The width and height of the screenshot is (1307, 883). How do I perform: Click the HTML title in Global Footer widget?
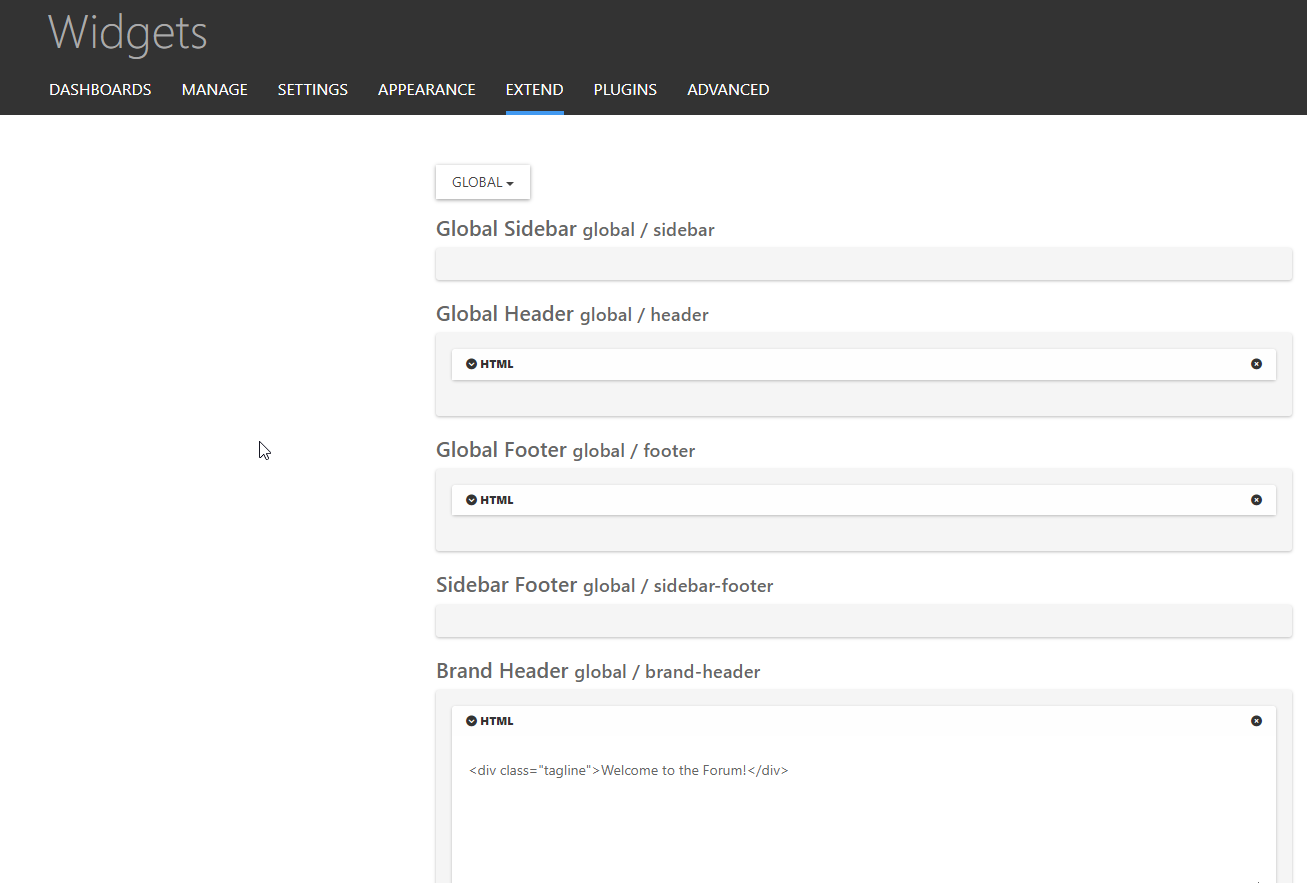pyautogui.click(x=497, y=500)
